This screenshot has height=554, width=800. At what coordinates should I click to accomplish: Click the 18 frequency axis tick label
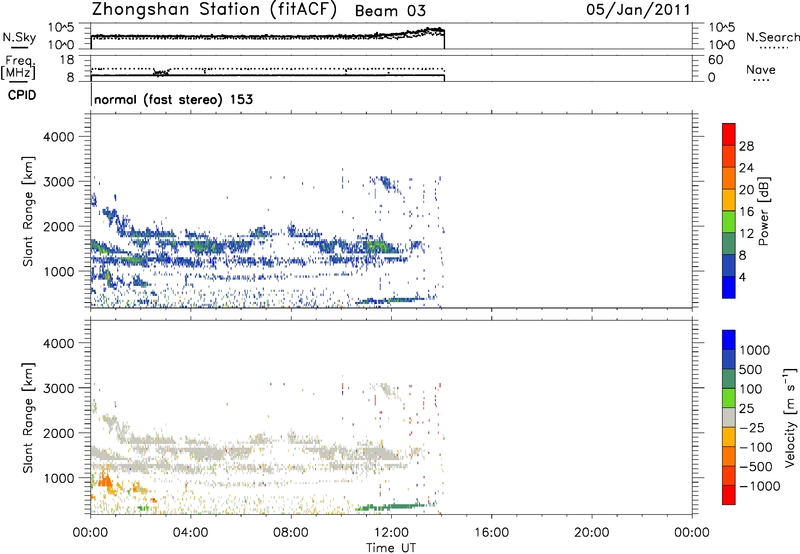coord(67,60)
